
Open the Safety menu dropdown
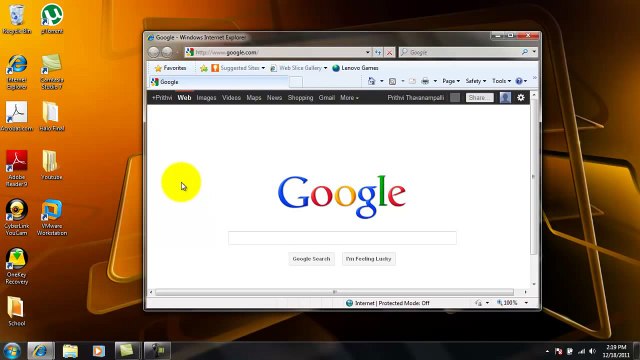pyautogui.click(x=476, y=81)
